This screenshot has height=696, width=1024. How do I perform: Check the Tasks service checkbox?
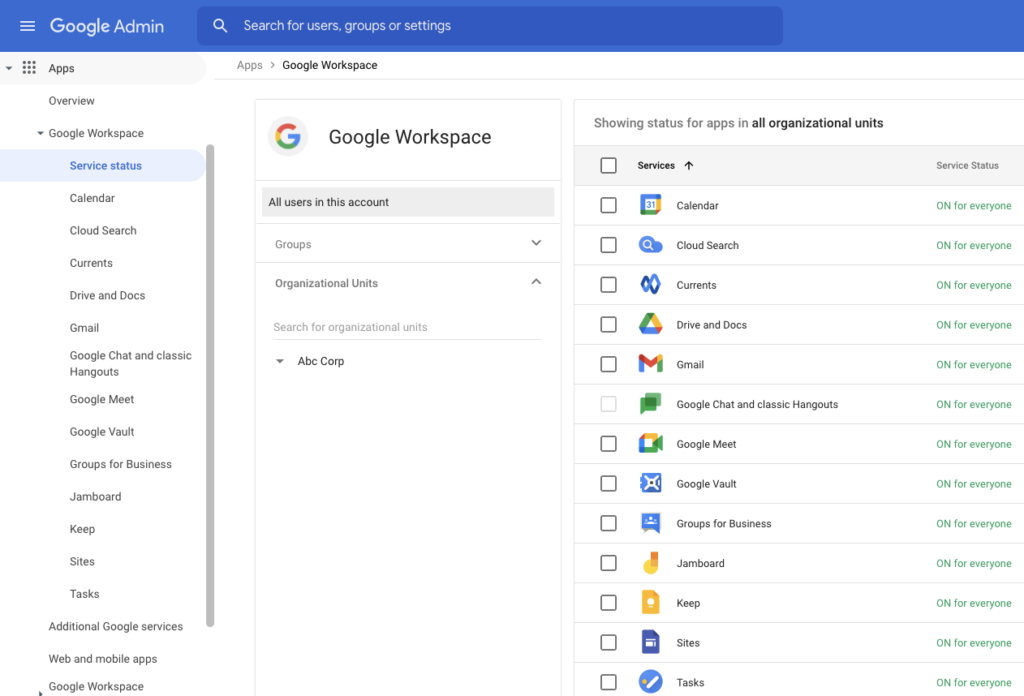click(608, 682)
